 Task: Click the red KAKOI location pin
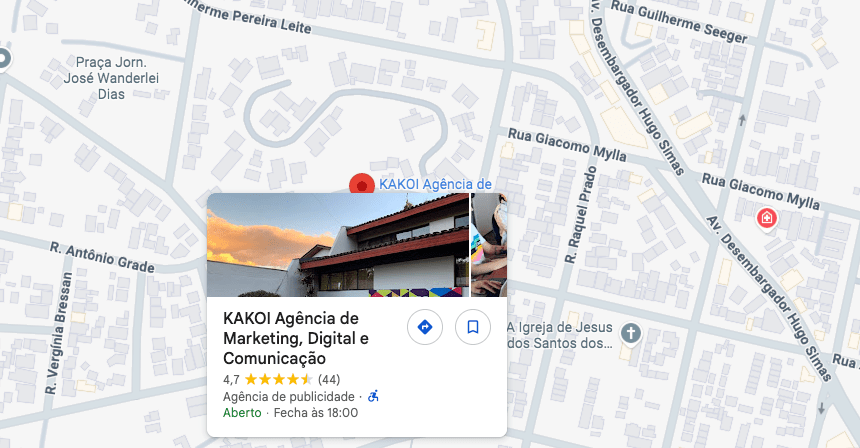tap(361, 185)
